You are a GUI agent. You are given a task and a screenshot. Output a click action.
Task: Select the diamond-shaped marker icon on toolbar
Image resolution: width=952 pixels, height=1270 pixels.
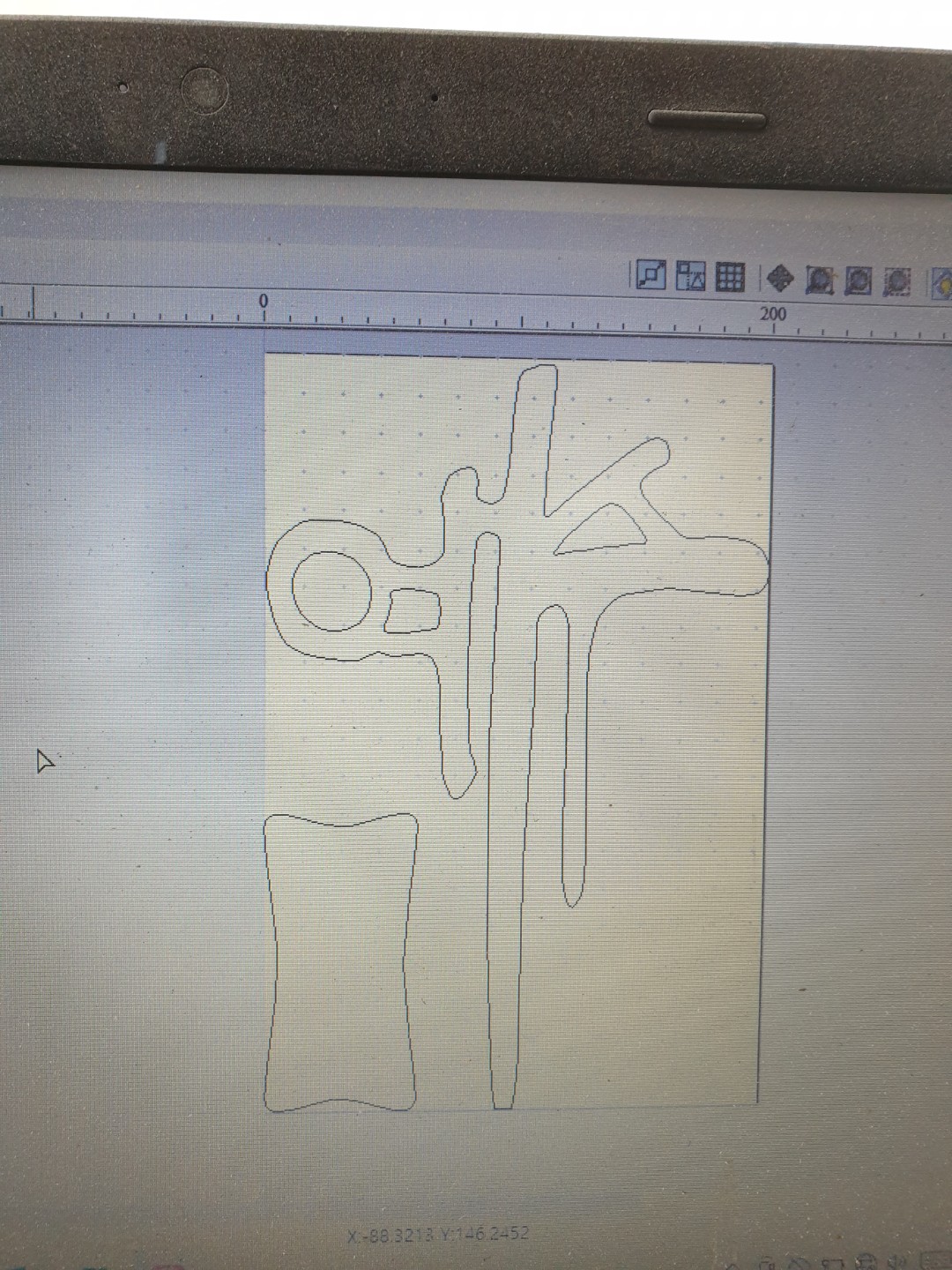point(778,279)
